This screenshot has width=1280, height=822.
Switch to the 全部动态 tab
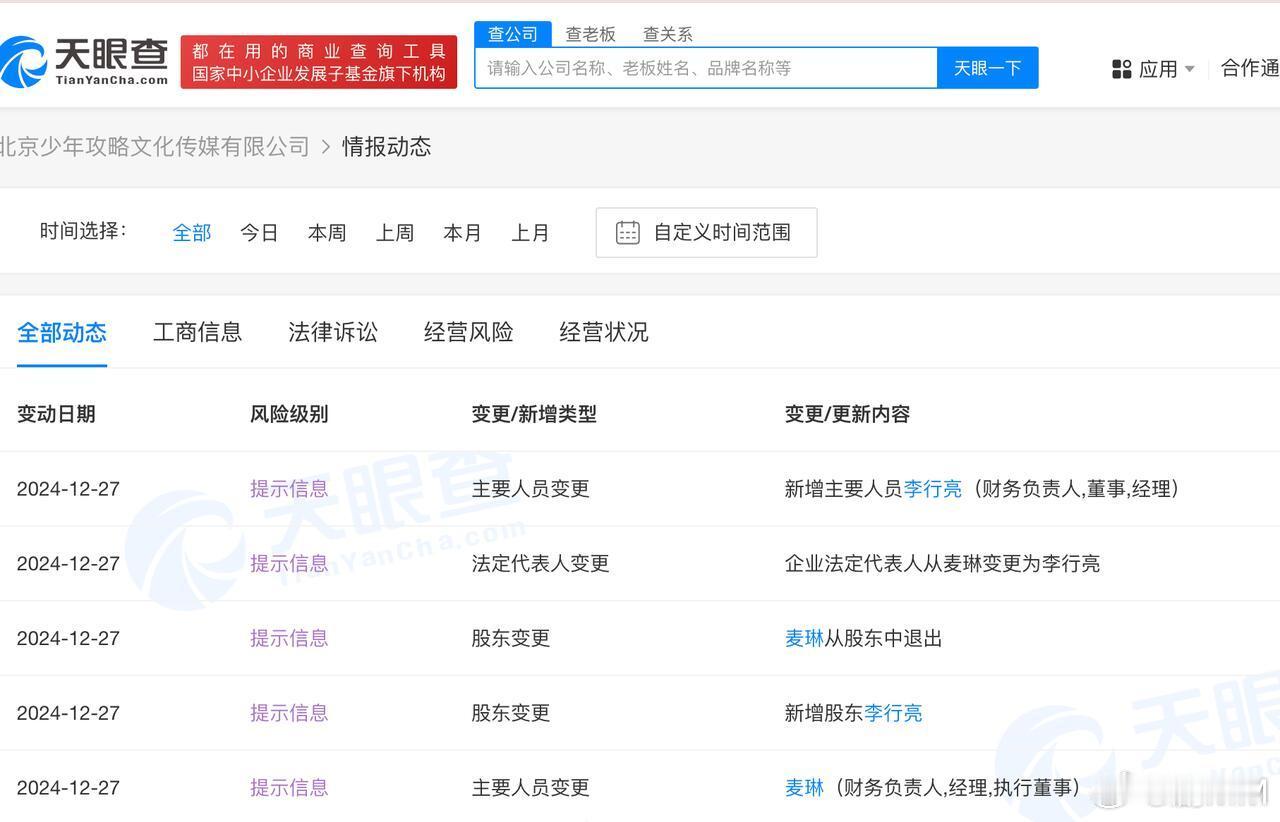pyautogui.click(x=62, y=332)
